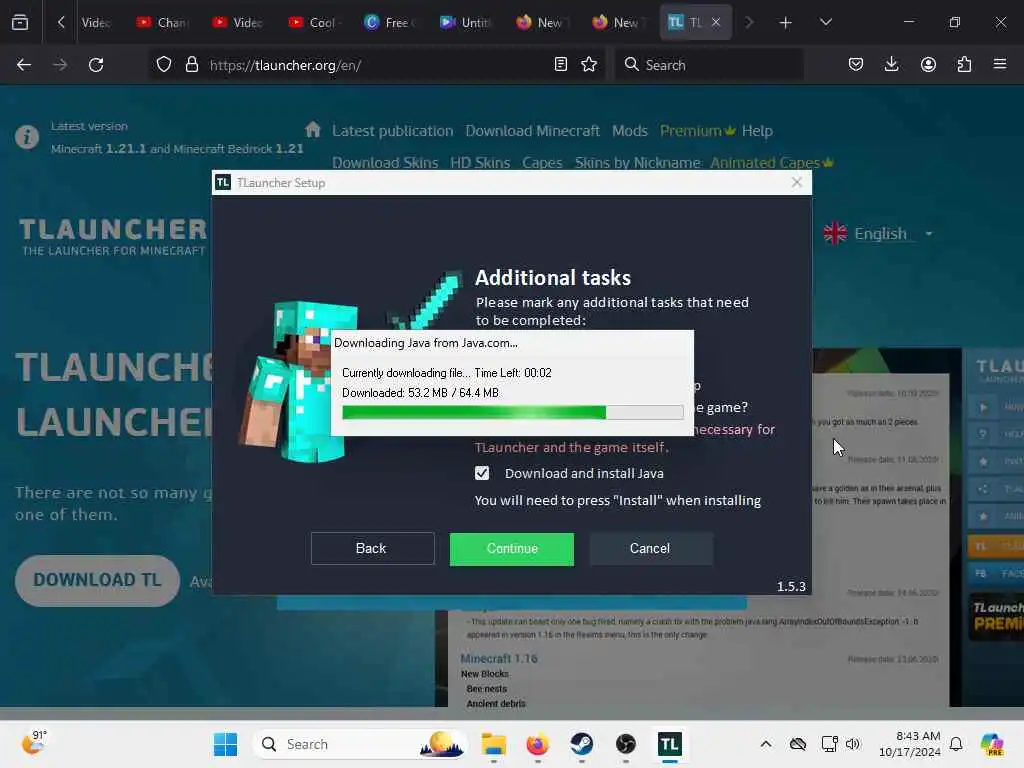The image size is (1024, 768).
Task: Open the Firefox account icon
Action: 928,64
